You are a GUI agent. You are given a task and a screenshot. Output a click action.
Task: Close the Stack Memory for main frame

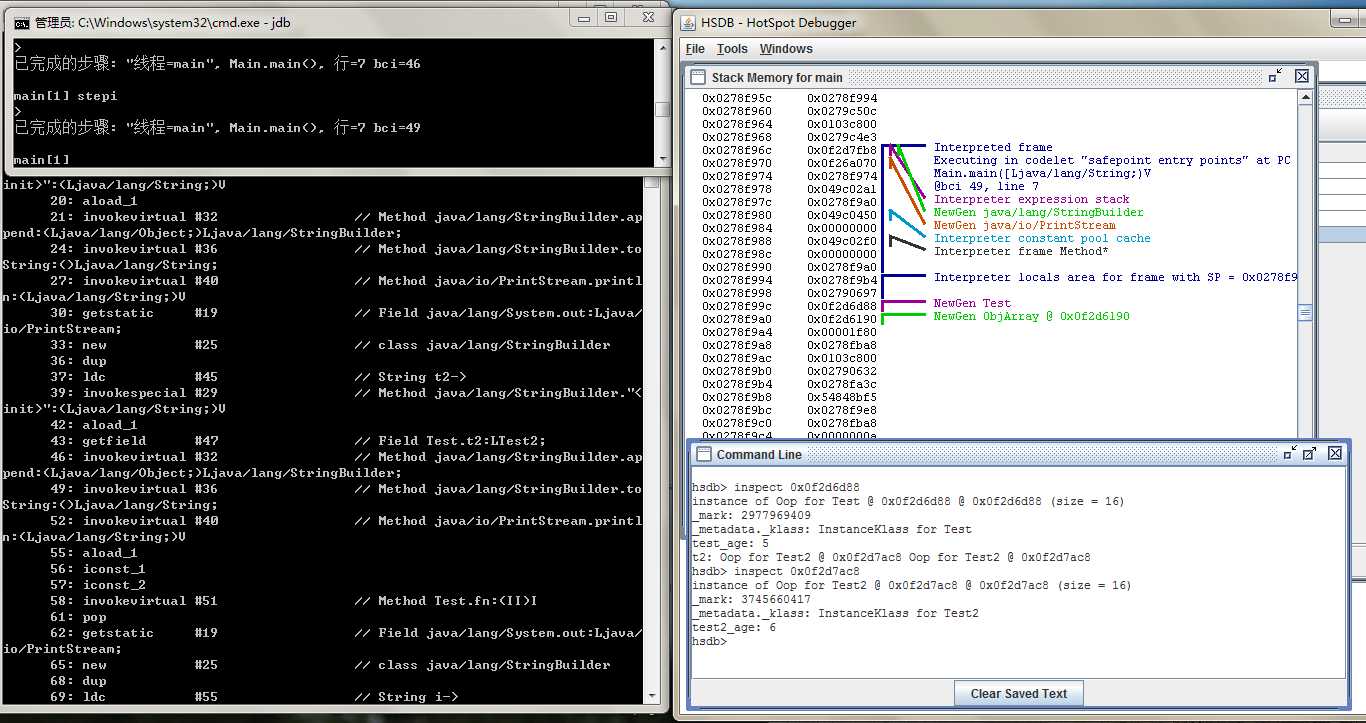click(x=1302, y=76)
